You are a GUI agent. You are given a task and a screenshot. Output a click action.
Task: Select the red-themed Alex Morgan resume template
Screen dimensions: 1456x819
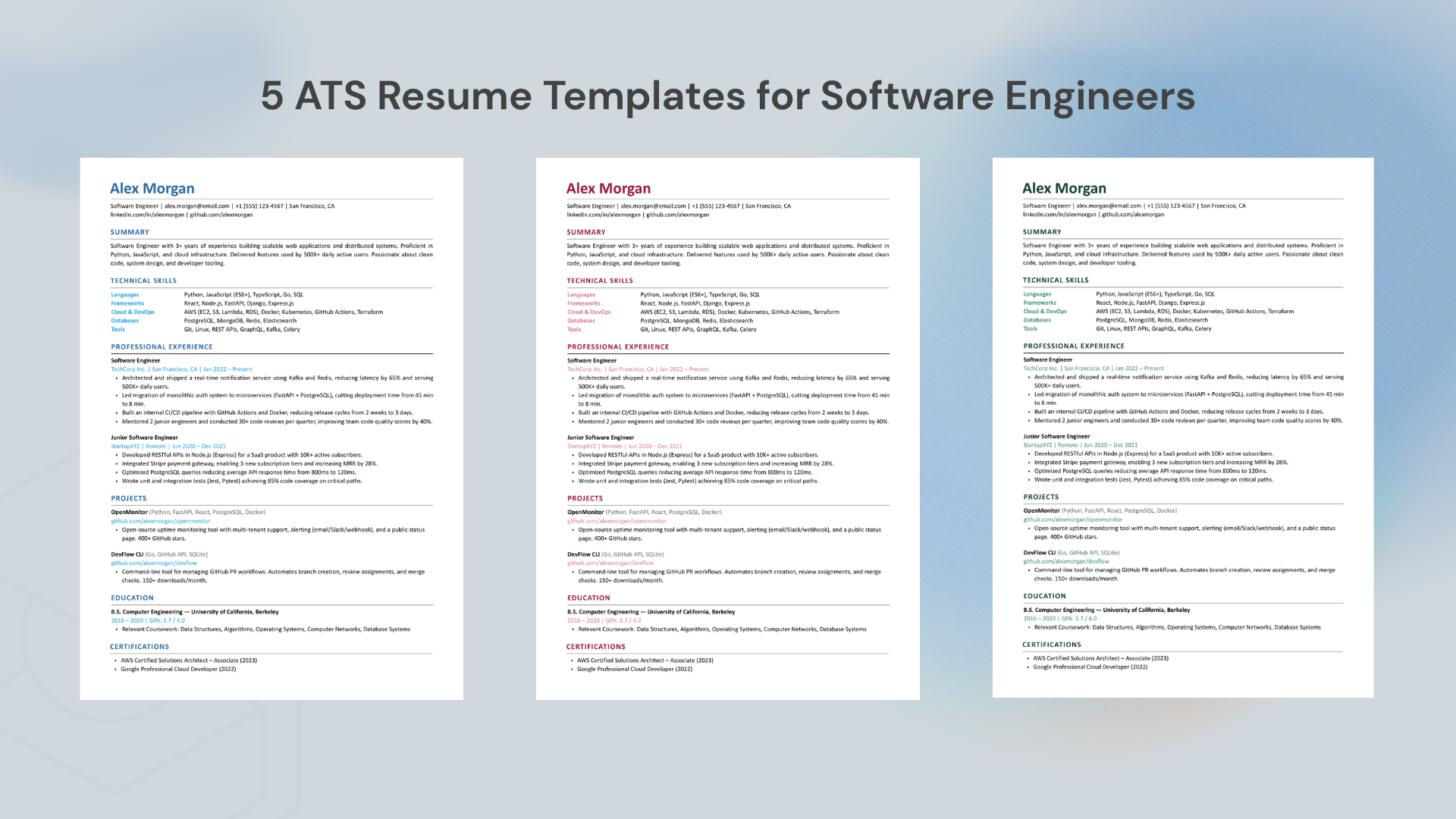728,428
